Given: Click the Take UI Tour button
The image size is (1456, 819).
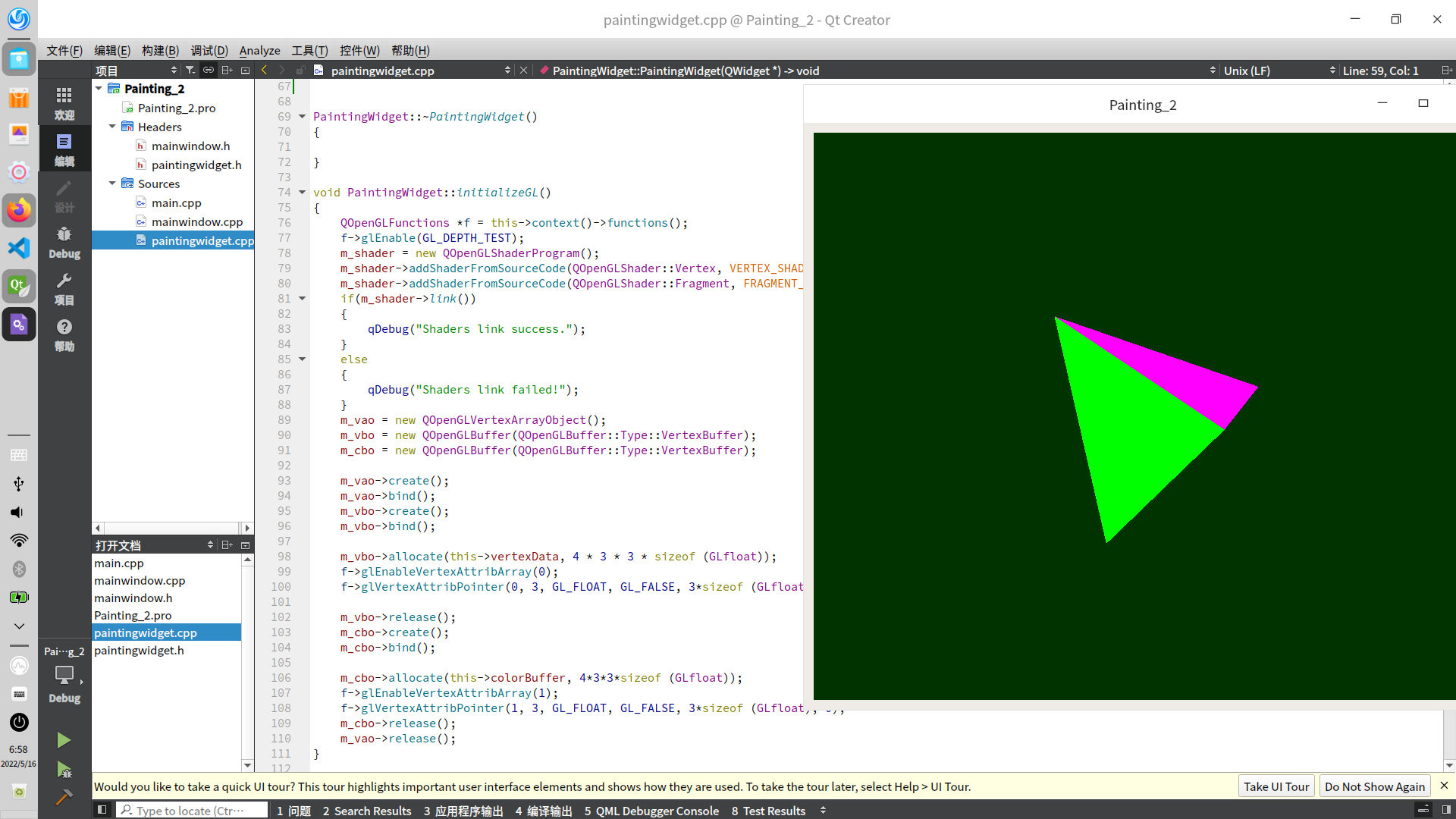Looking at the screenshot, I should pos(1276,786).
